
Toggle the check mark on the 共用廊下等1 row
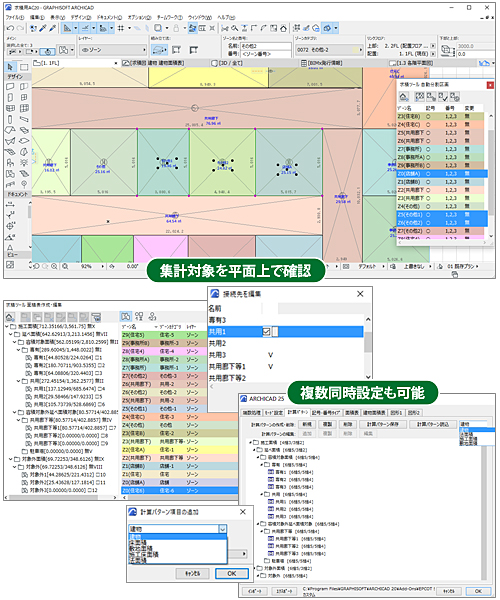point(270,367)
